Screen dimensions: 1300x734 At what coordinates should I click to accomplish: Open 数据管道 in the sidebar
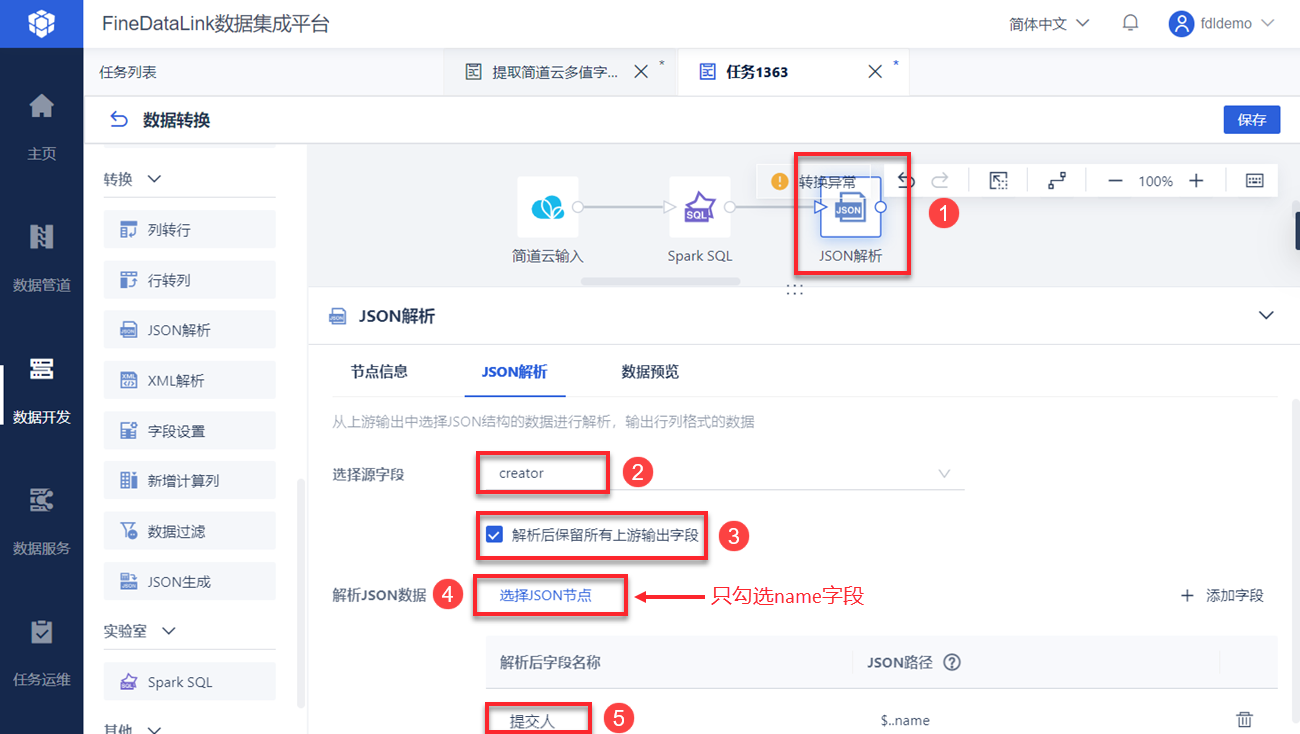click(x=41, y=258)
